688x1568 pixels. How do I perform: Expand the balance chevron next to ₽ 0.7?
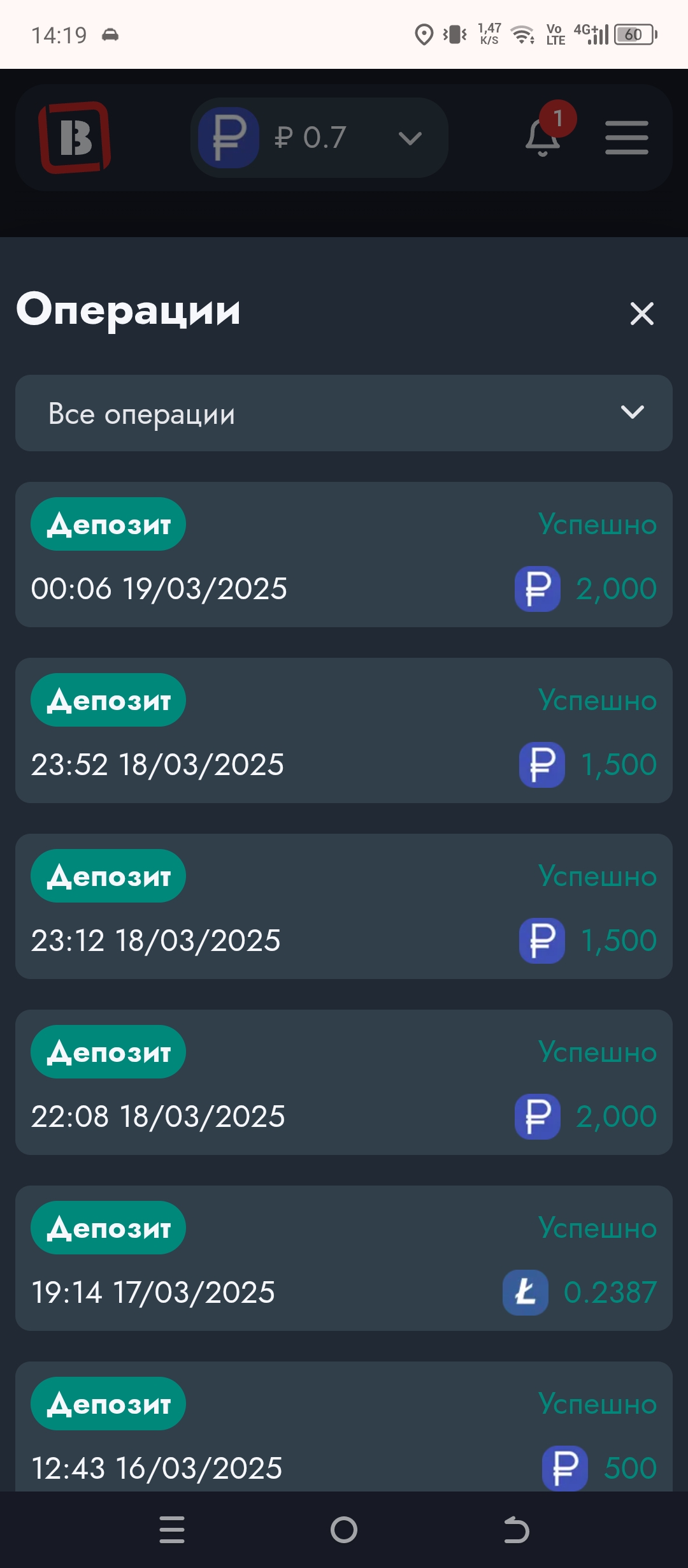410,138
